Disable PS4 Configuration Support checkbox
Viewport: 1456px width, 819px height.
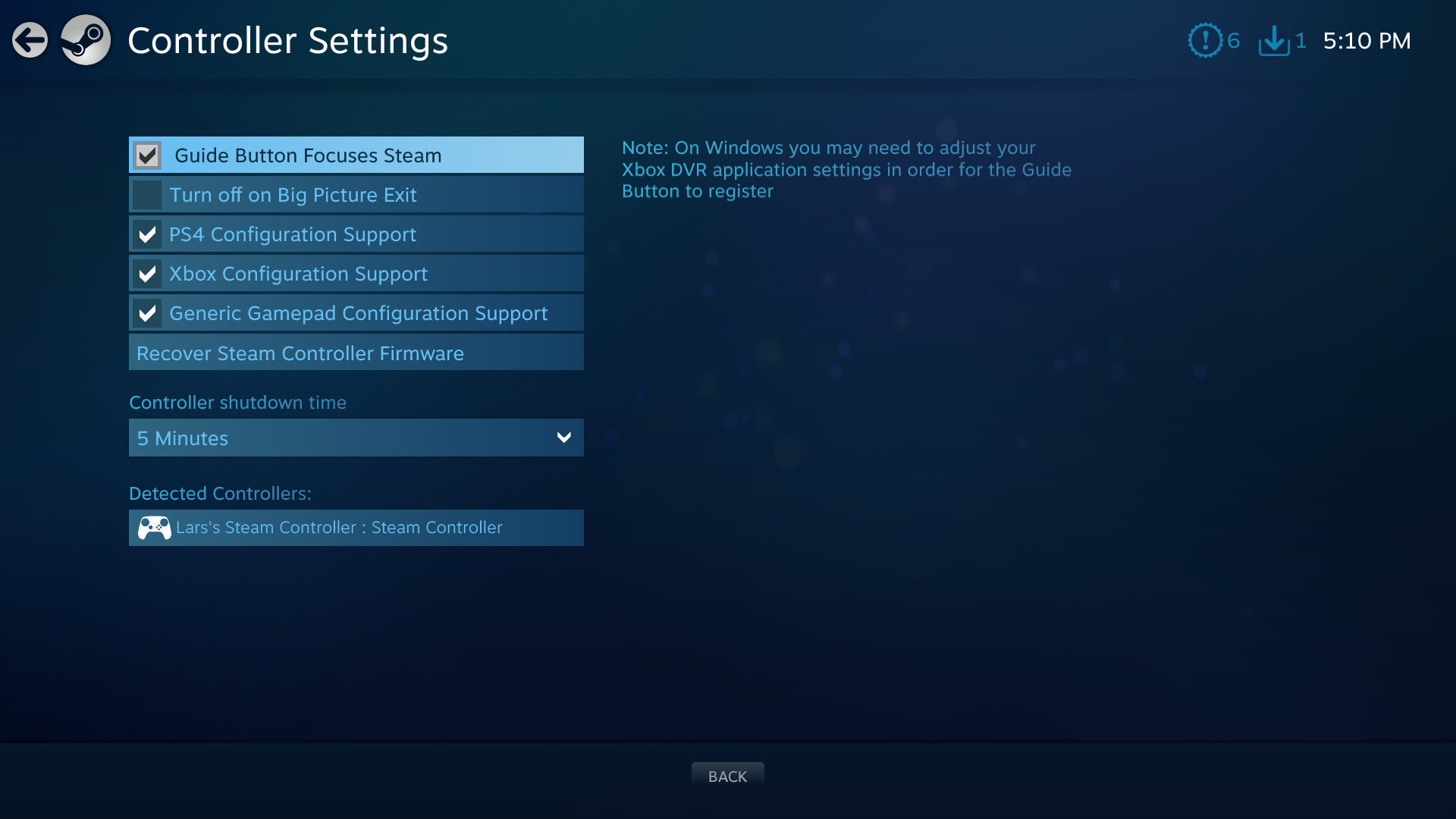(147, 234)
